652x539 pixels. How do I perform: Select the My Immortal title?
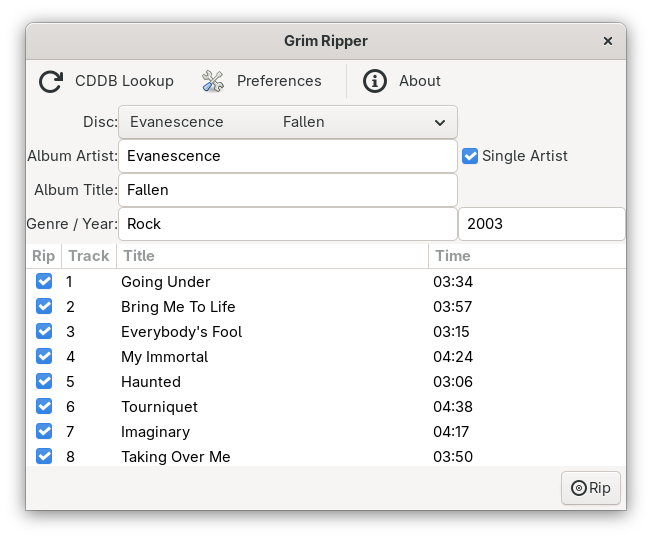pos(164,356)
